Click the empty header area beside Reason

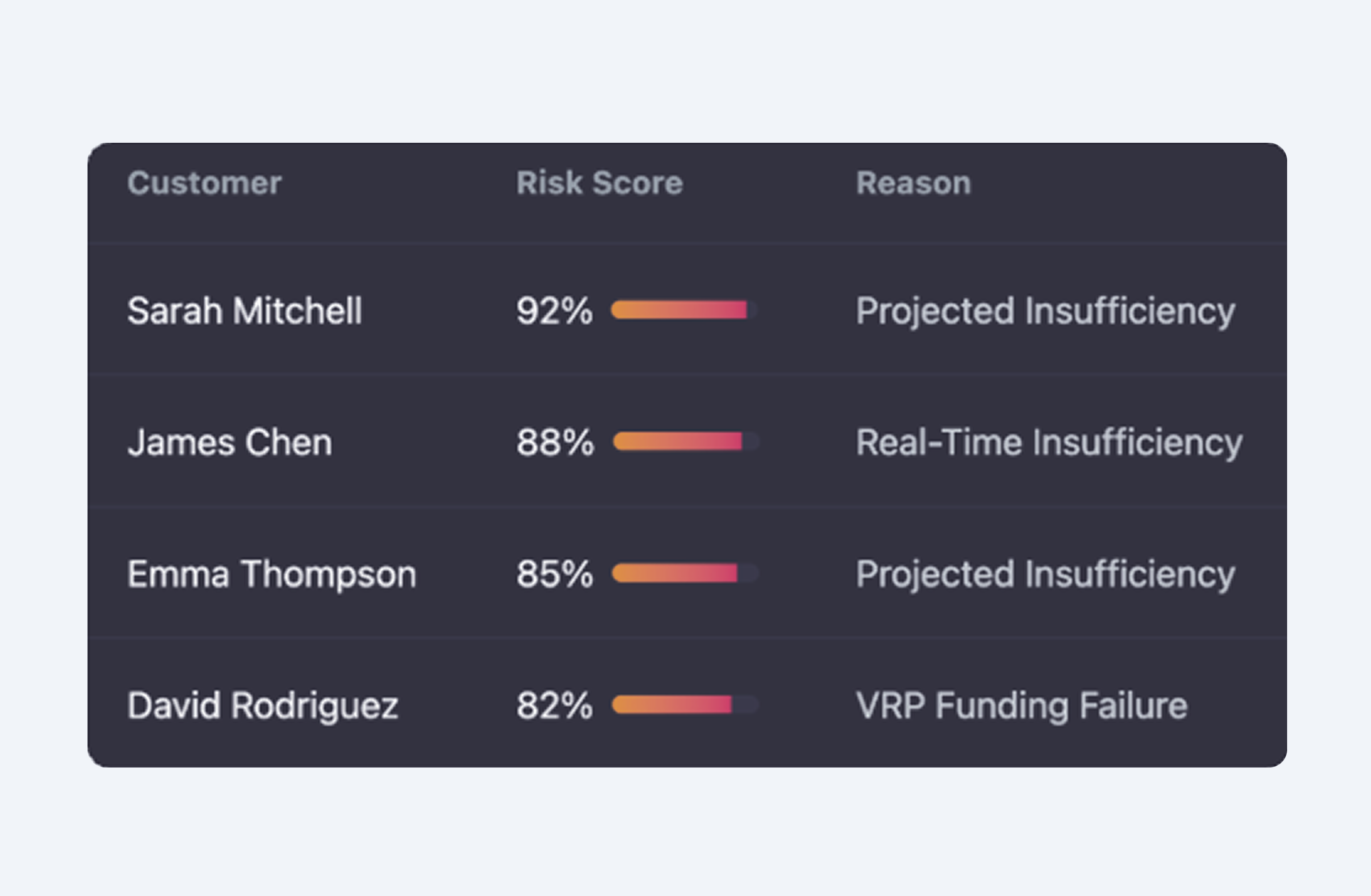1129,183
